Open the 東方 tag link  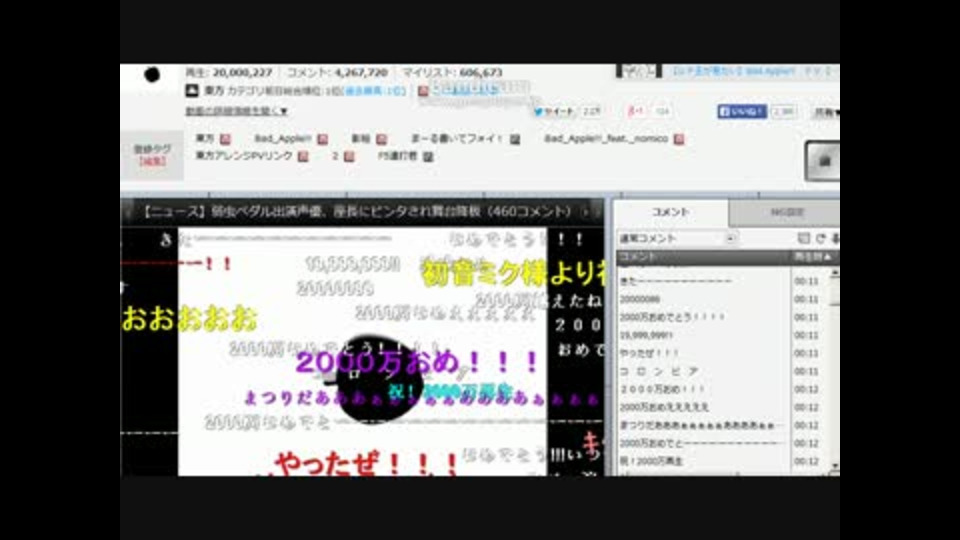coord(205,139)
